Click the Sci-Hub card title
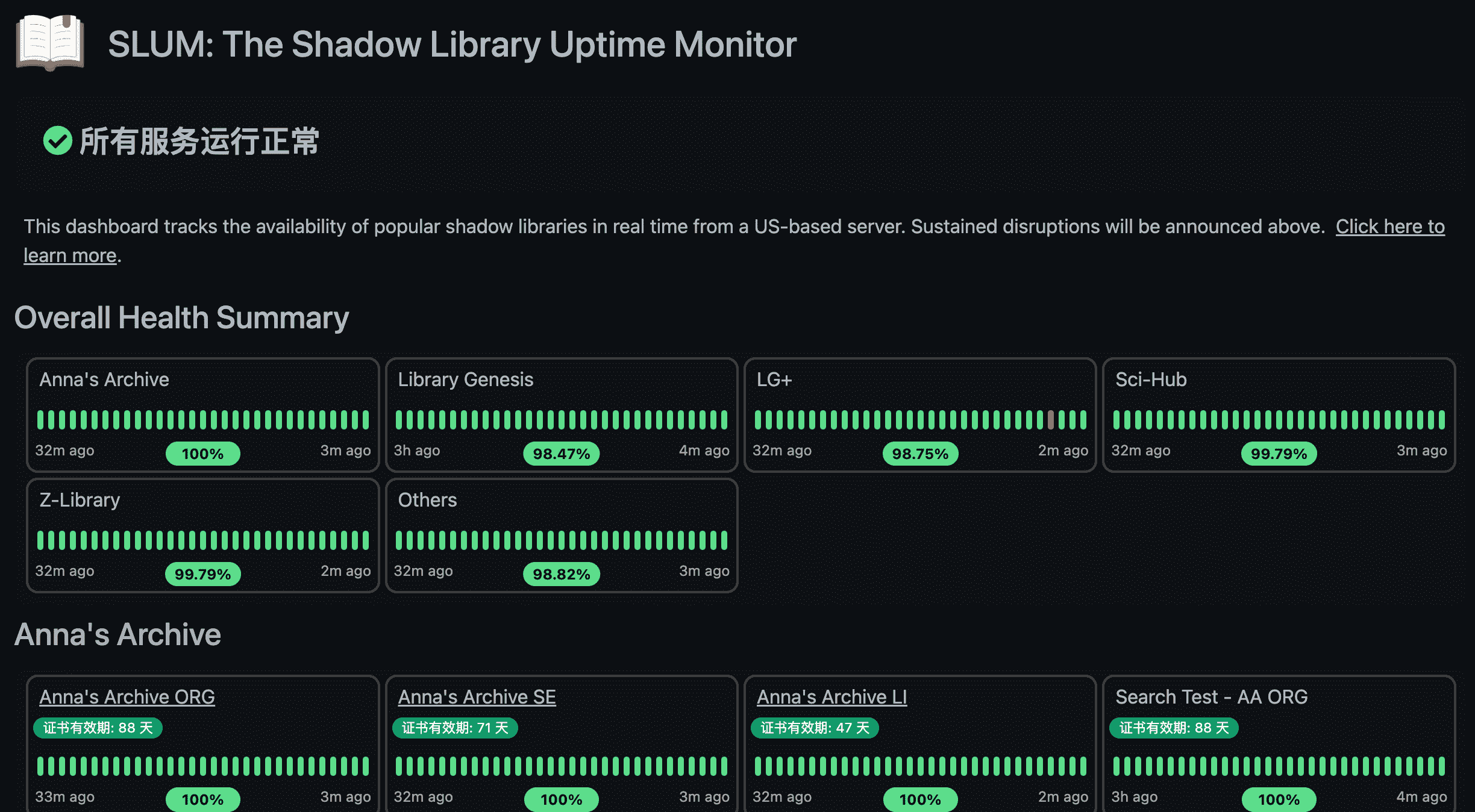The image size is (1475, 812). (1151, 379)
